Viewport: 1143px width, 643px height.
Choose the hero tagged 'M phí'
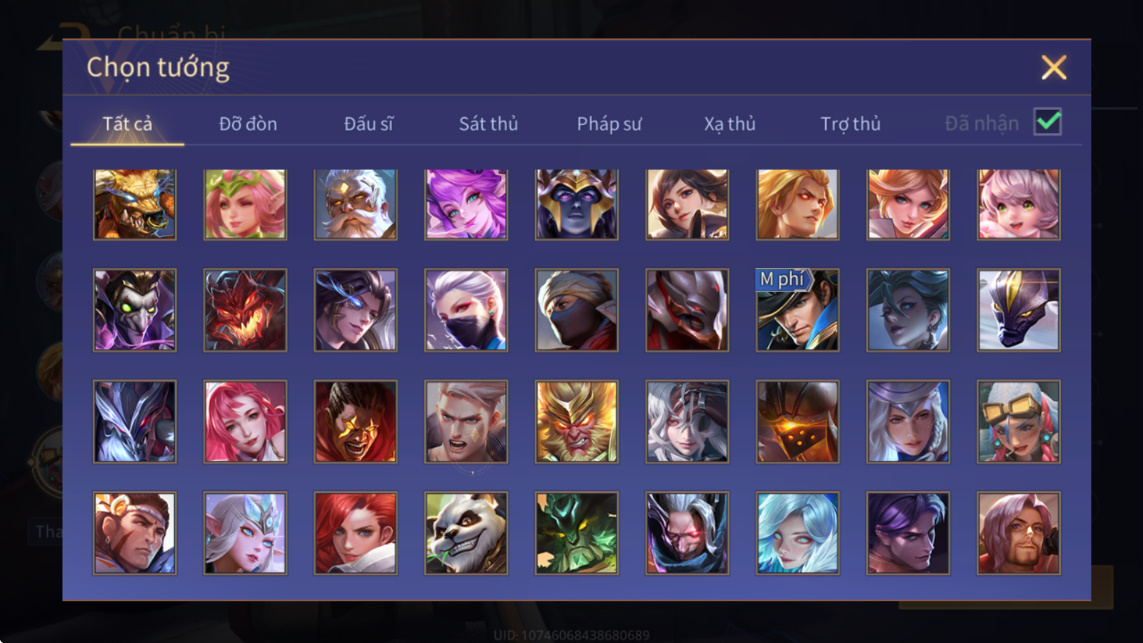(797, 310)
